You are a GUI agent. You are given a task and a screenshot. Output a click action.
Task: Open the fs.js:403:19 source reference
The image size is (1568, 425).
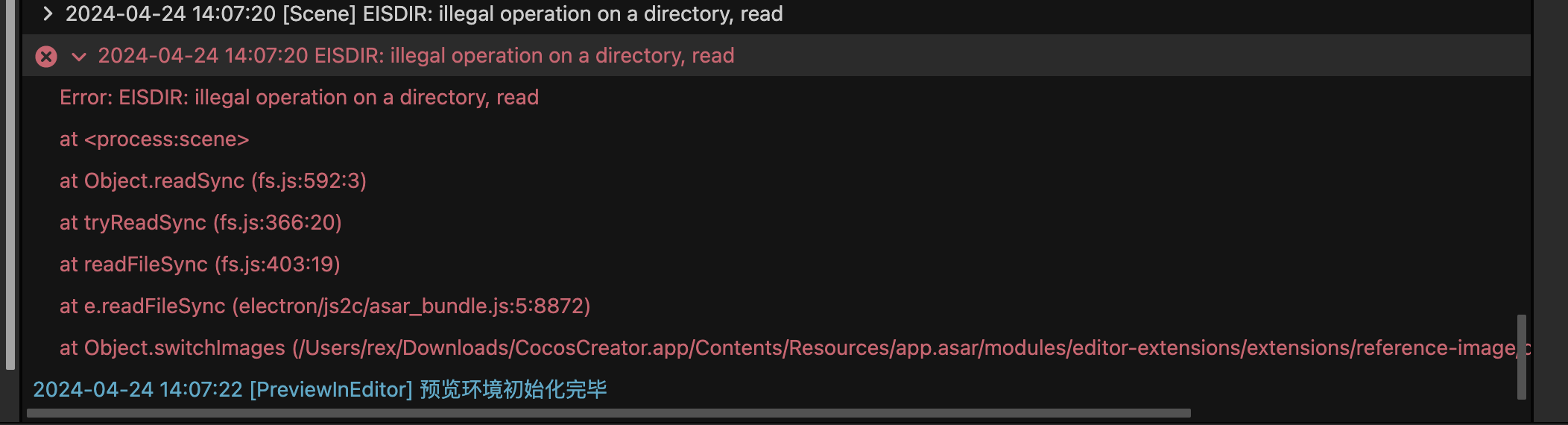[x=277, y=265]
